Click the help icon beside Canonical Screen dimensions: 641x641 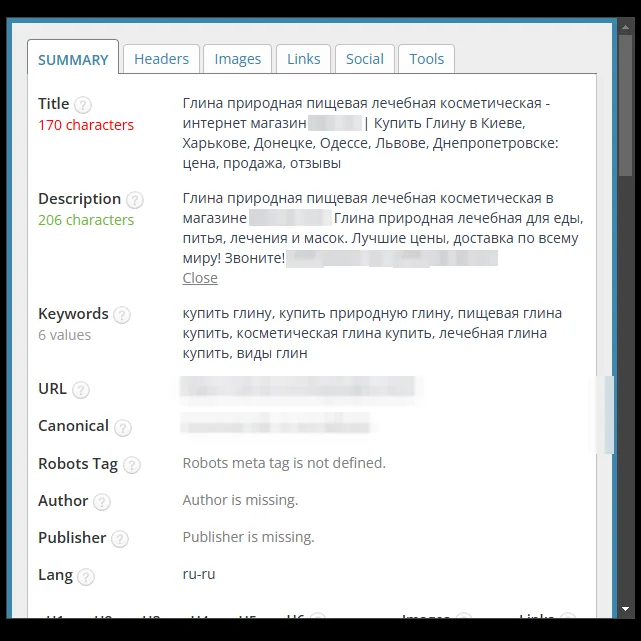click(x=123, y=427)
